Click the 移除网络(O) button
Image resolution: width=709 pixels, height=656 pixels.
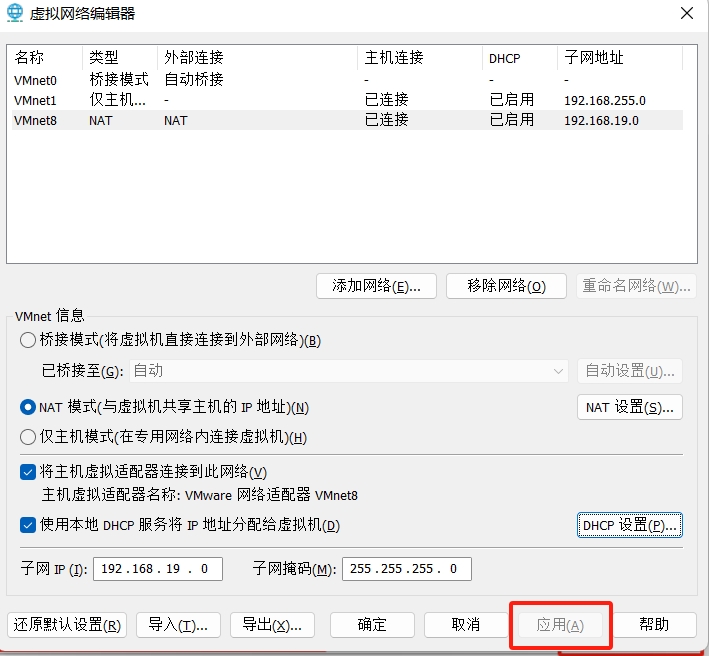[x=506, y=286]
